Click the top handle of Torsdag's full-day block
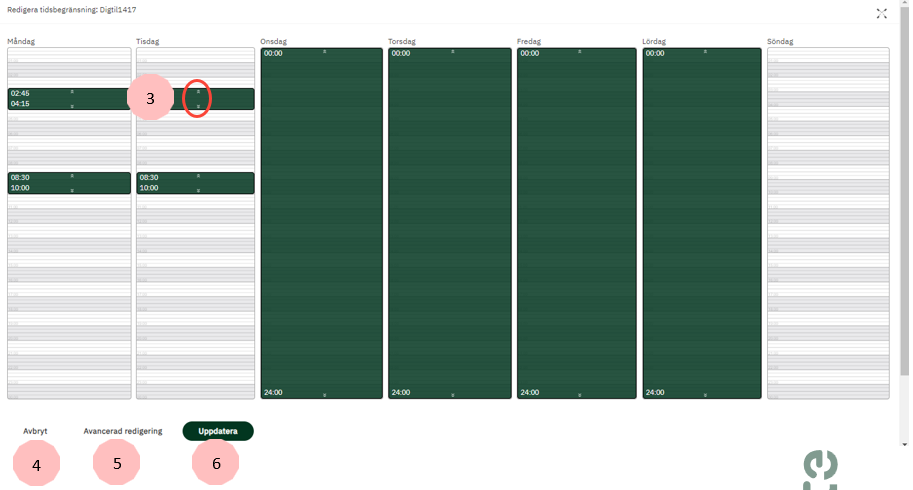The height and width of the screenshot is (490, 913). pos(452,52)
